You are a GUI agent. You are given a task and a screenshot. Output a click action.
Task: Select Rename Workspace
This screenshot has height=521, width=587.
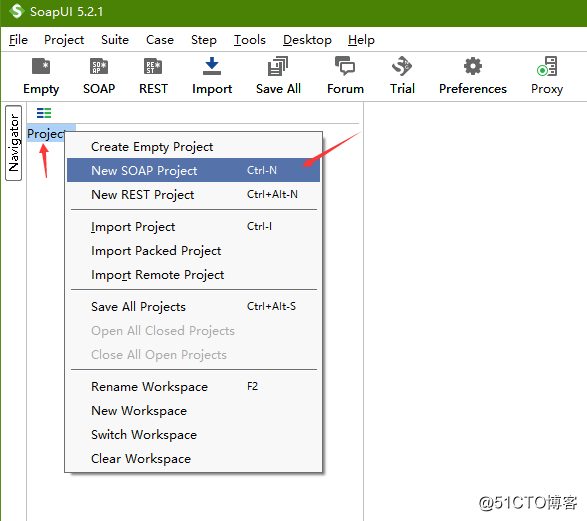point(193,387)
